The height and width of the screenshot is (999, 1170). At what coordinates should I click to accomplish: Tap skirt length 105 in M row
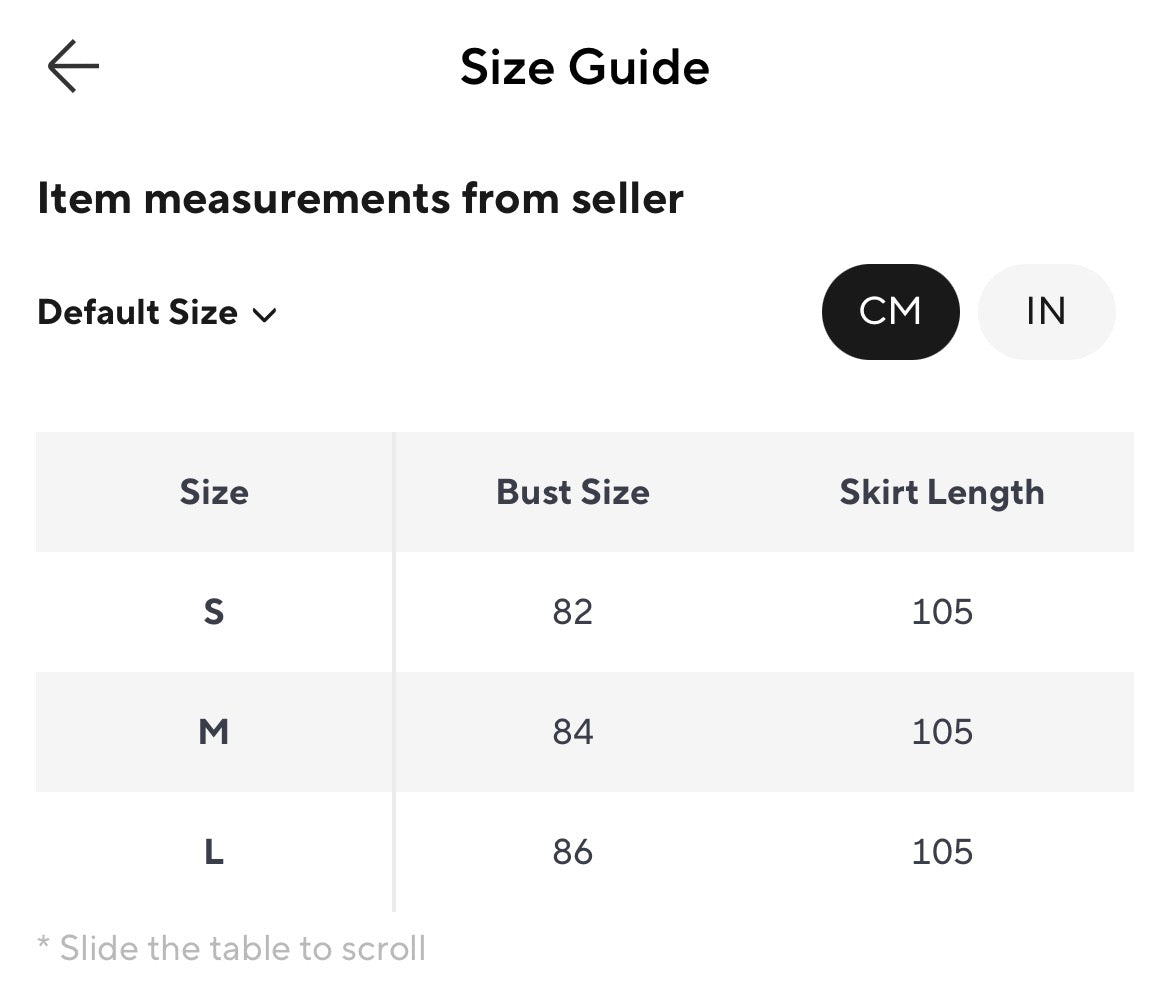(x=942, y=732)
